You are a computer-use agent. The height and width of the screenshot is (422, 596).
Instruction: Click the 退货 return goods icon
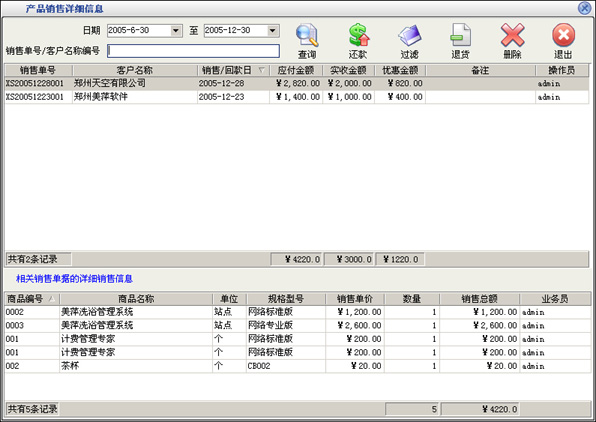pos(460,35)
